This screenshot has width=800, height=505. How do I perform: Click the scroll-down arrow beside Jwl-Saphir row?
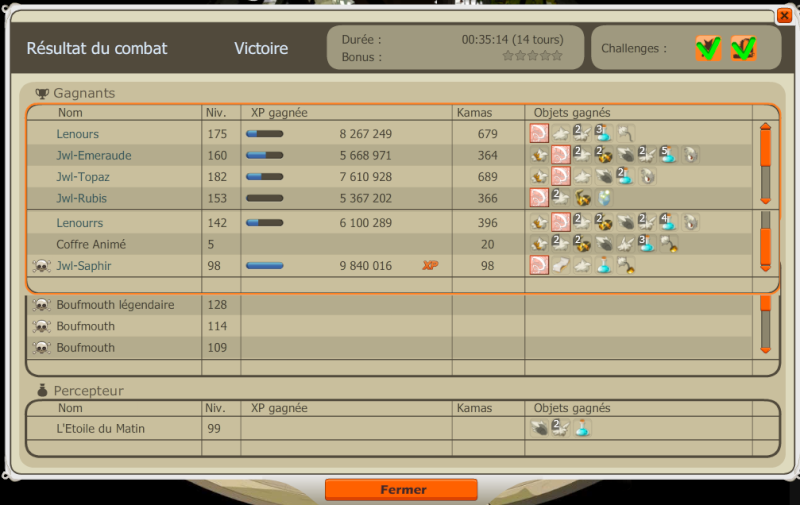pos(765,268)
